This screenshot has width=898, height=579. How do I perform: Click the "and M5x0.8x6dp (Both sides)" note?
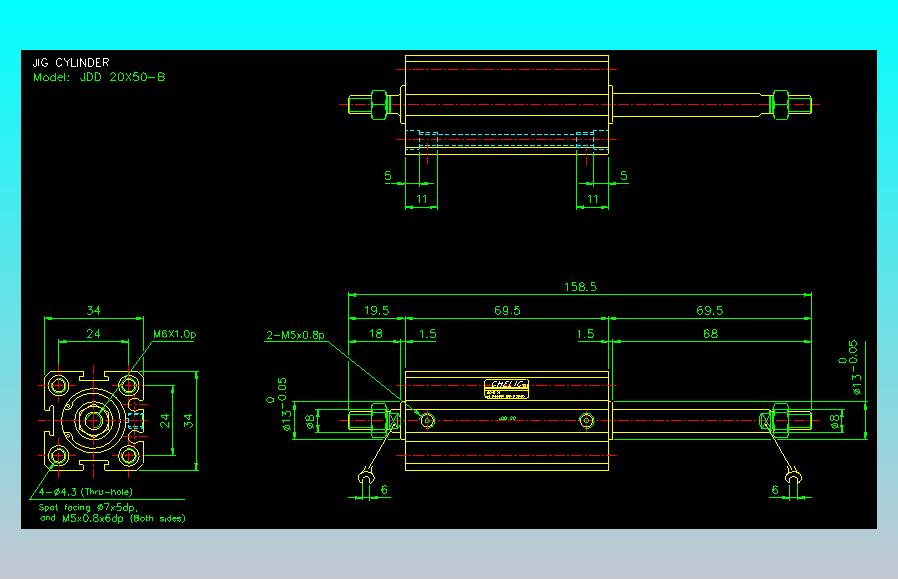coord(113,518)
